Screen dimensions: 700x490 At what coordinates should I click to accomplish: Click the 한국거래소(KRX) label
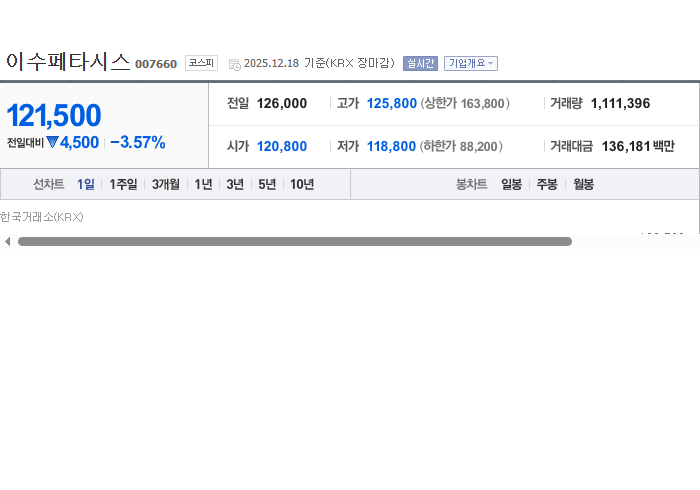(42, 217)
